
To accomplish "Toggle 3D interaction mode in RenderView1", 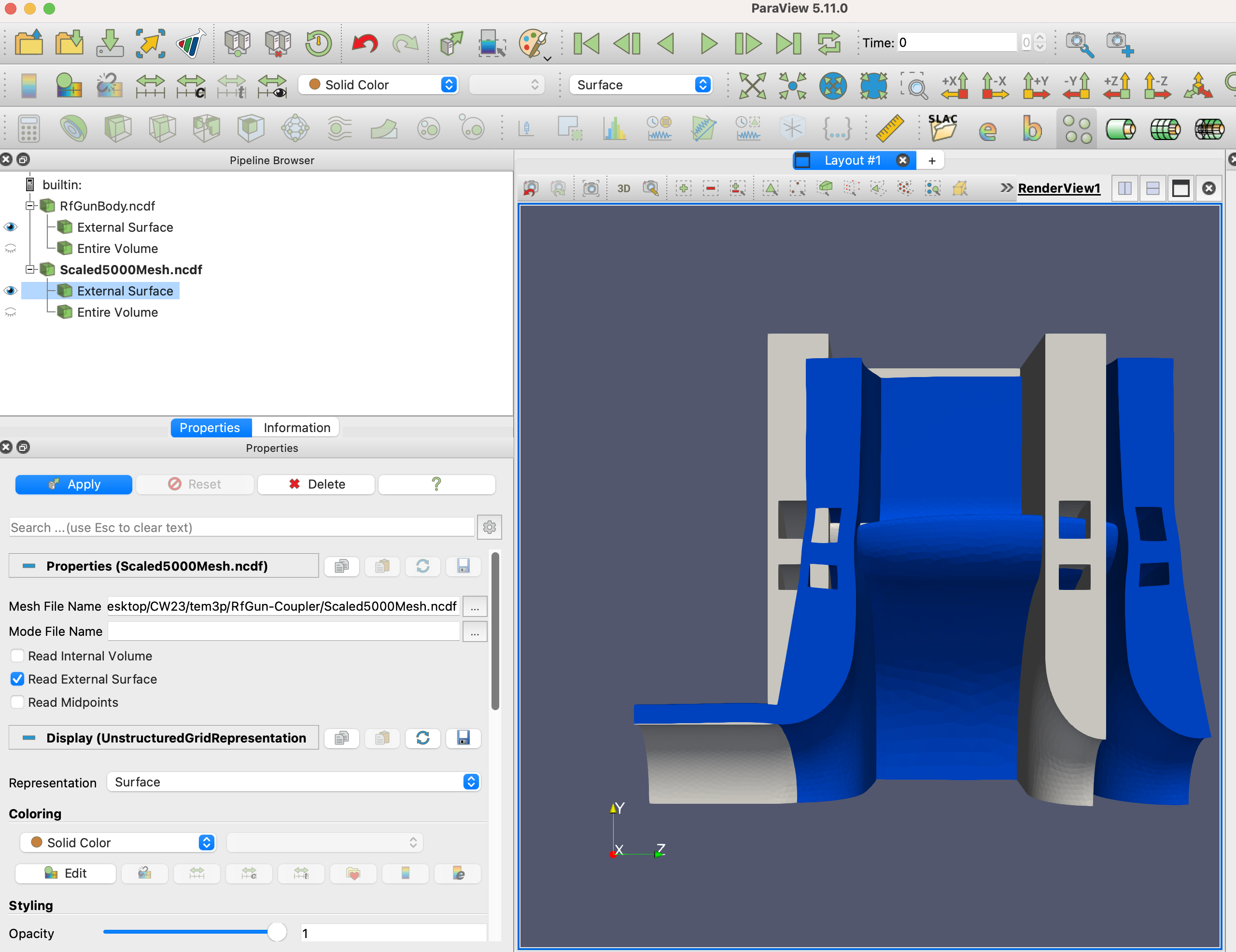I will coord(623,188).
